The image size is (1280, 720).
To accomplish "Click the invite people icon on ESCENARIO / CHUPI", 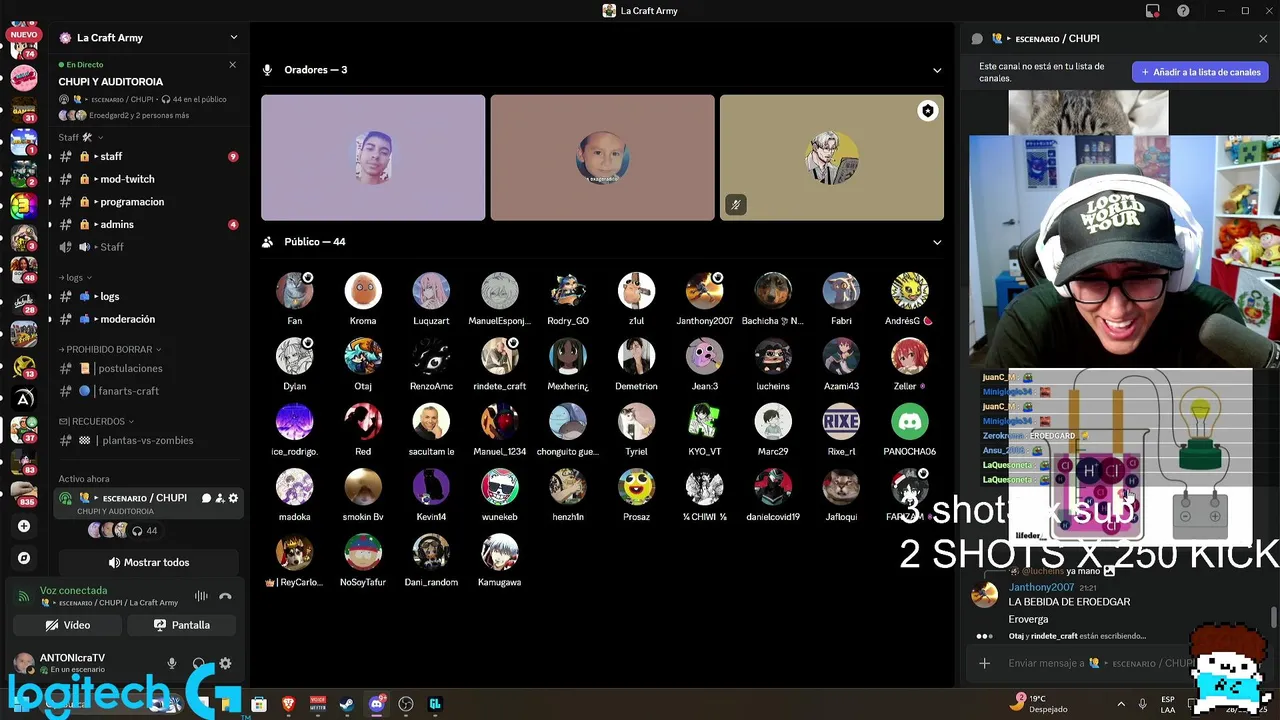I will pyautogui.click(x=220, y=498).
